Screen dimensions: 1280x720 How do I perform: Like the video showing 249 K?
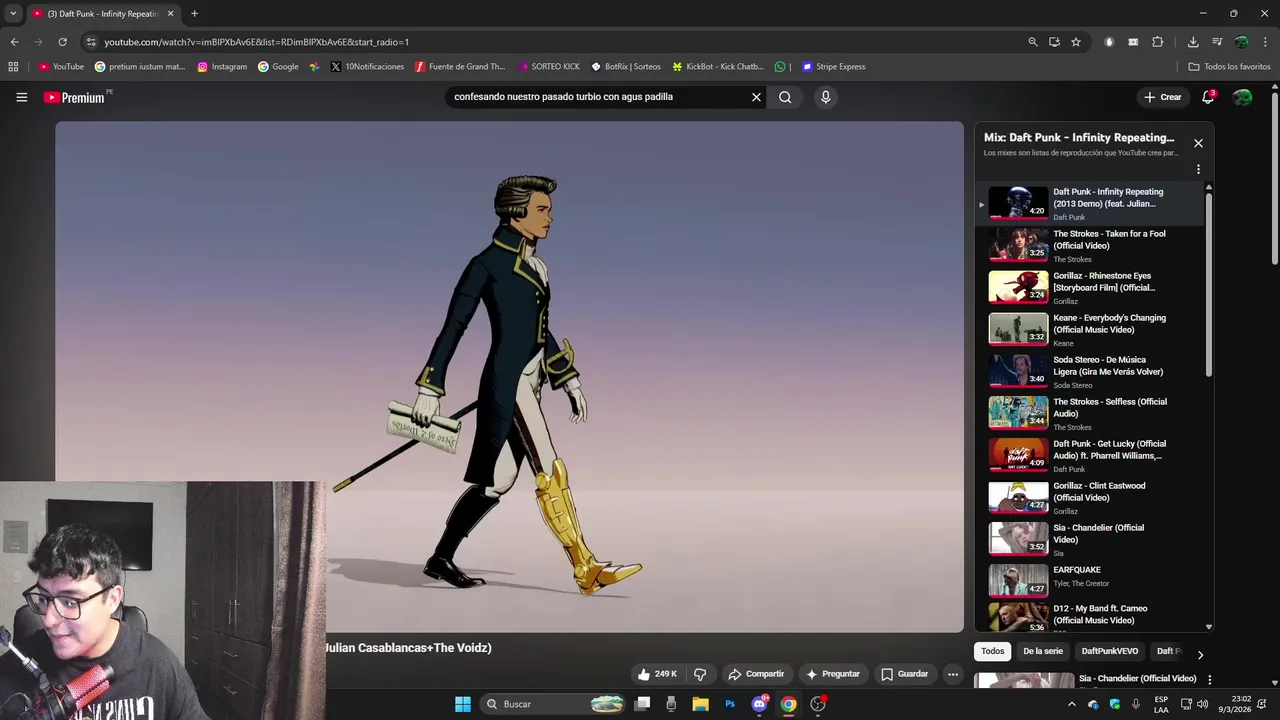coord(657,674)
